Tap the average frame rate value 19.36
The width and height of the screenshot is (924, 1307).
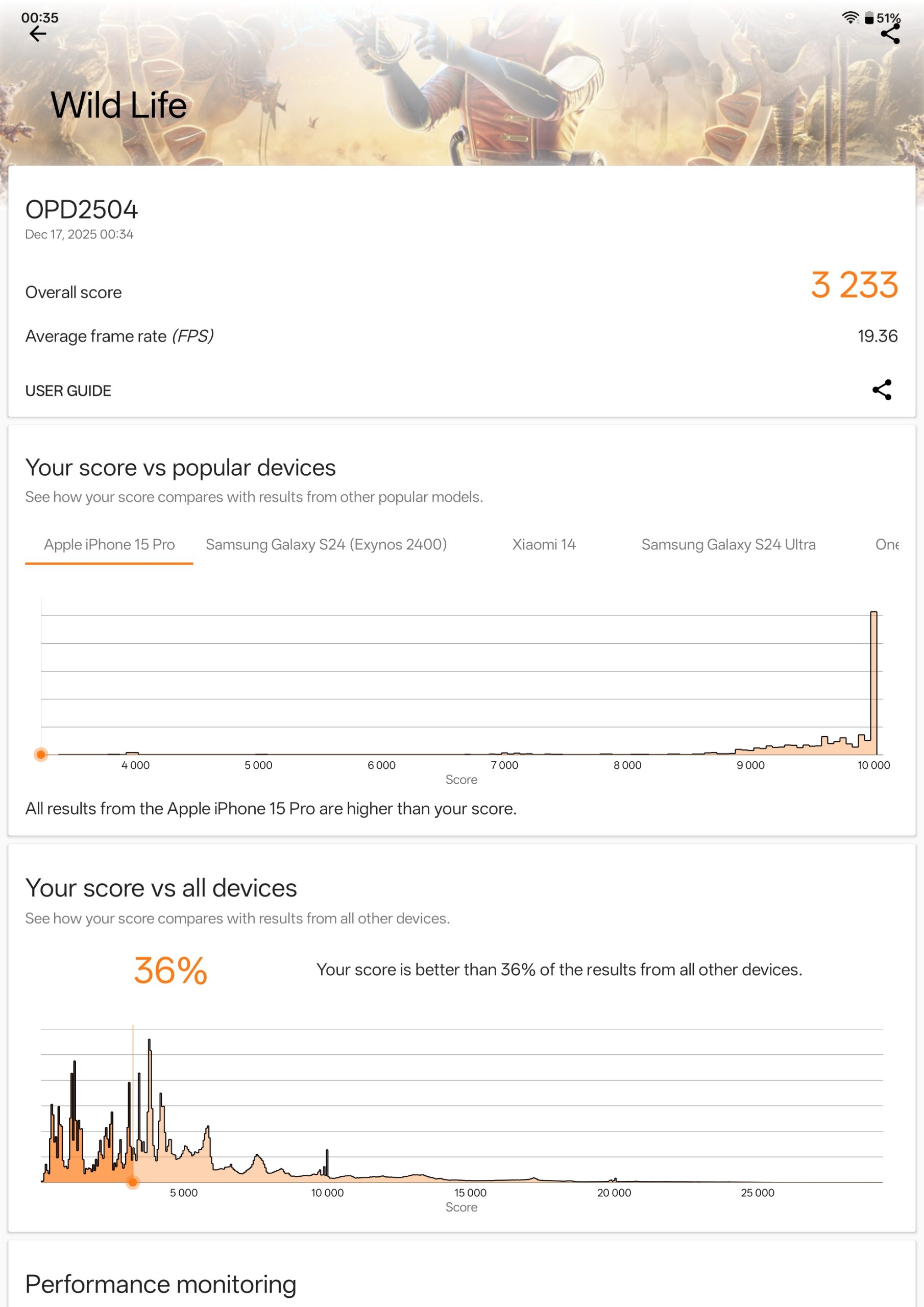tap(878, 336)
